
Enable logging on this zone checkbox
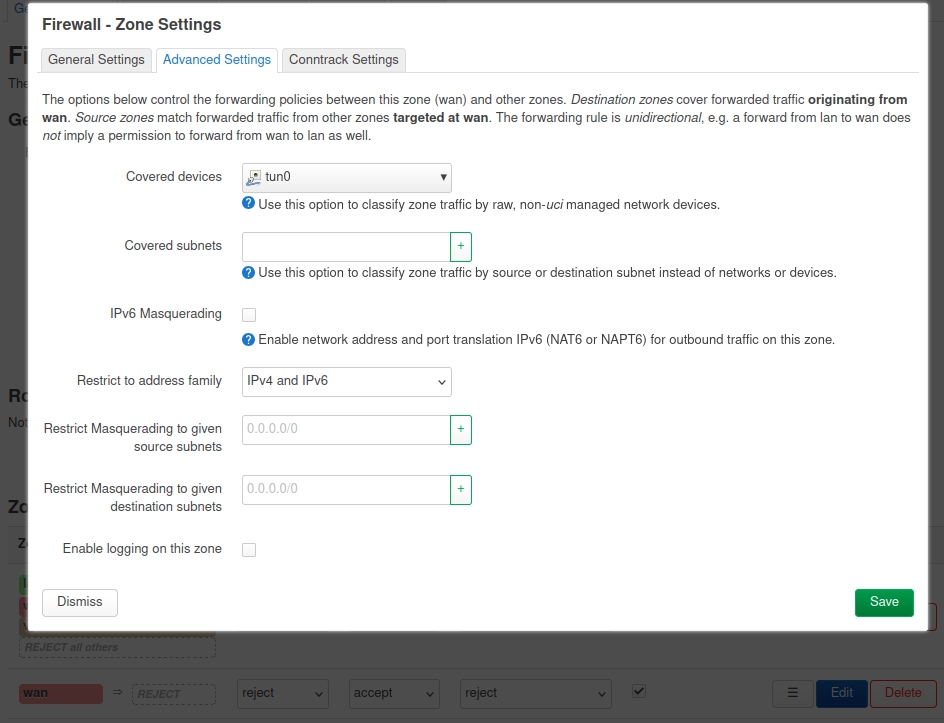click(x=249, y=550)
